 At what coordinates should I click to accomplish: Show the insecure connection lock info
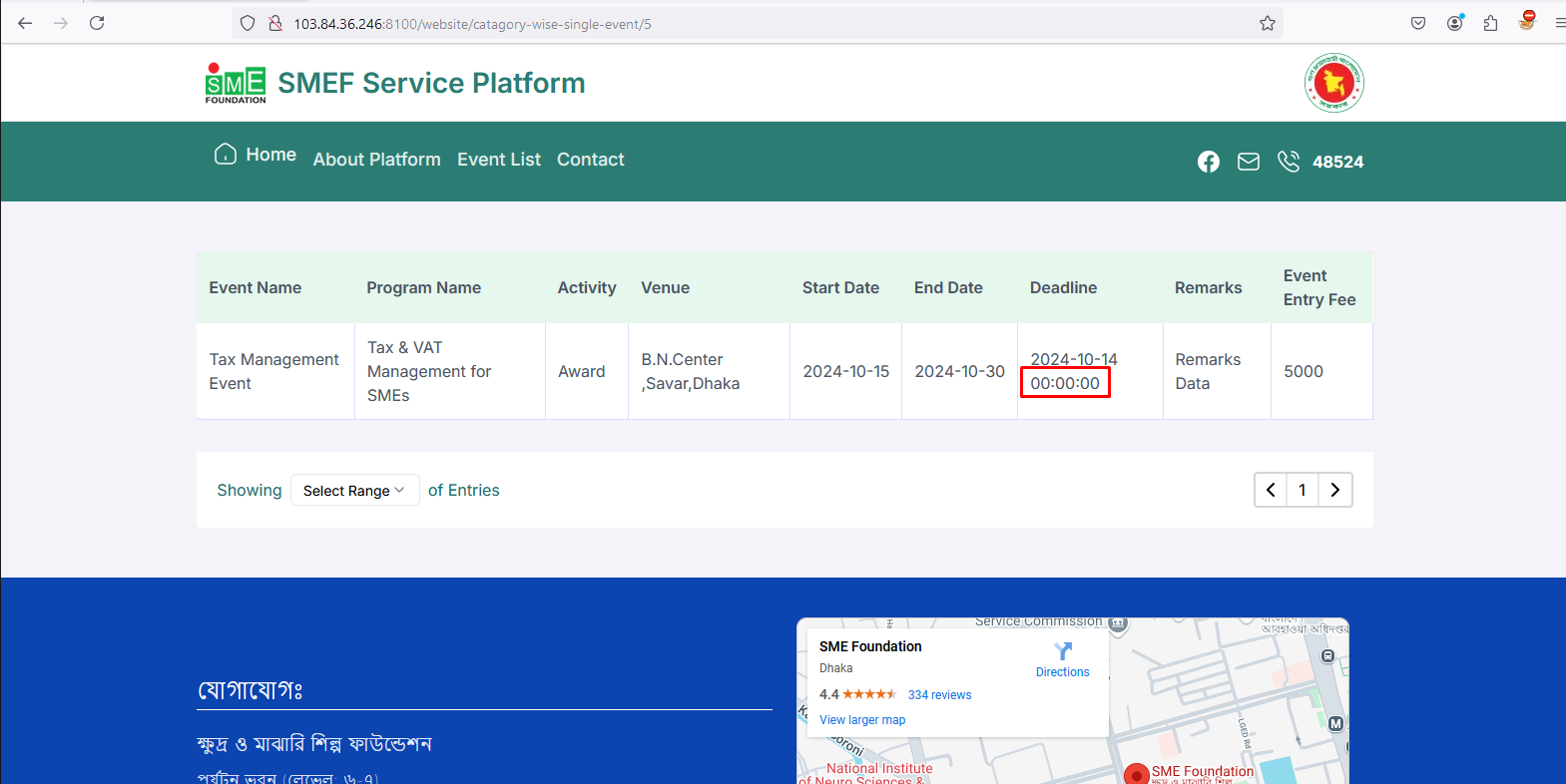(x=275, y=23)
